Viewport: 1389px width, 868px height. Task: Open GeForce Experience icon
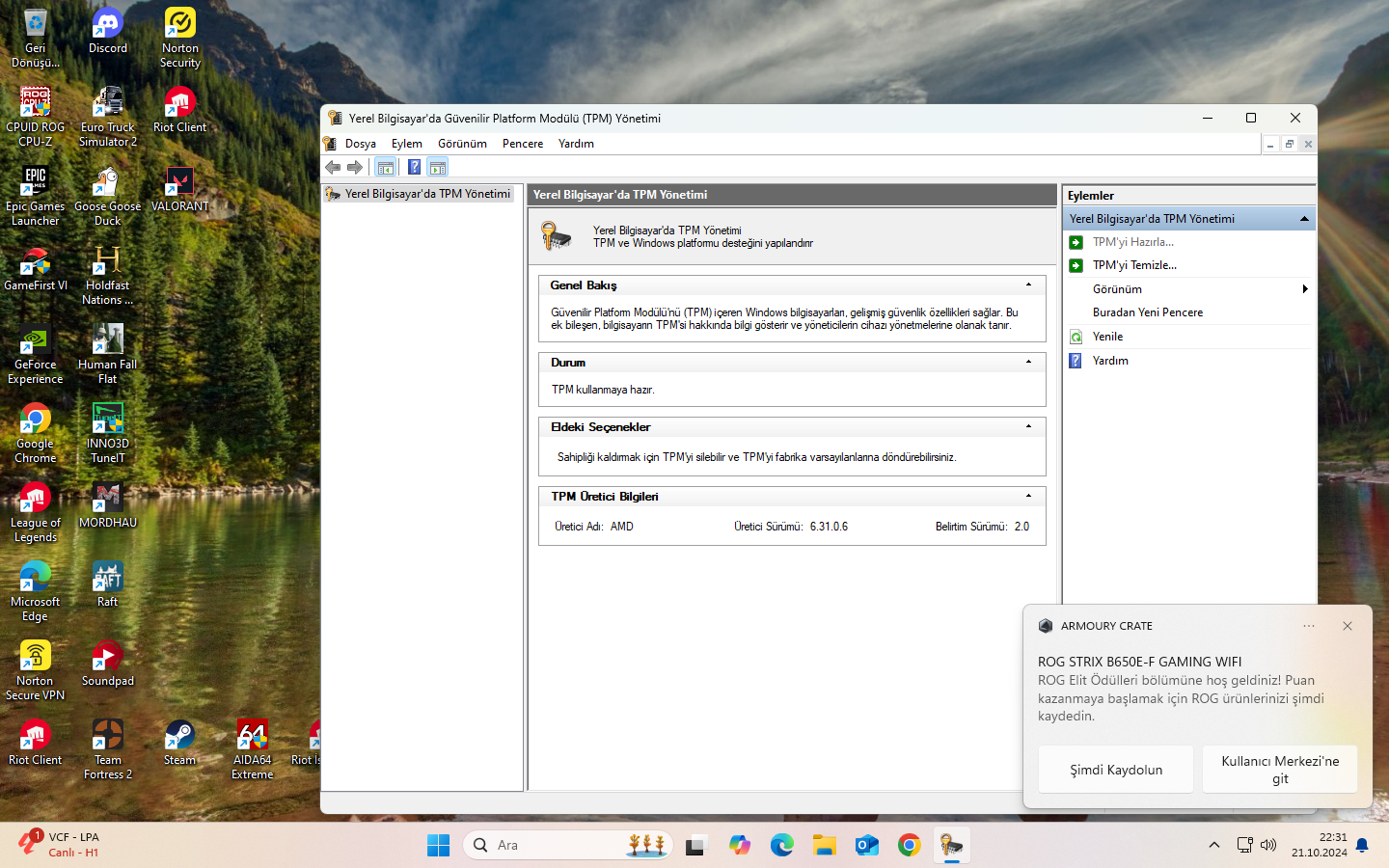[36, 354]
